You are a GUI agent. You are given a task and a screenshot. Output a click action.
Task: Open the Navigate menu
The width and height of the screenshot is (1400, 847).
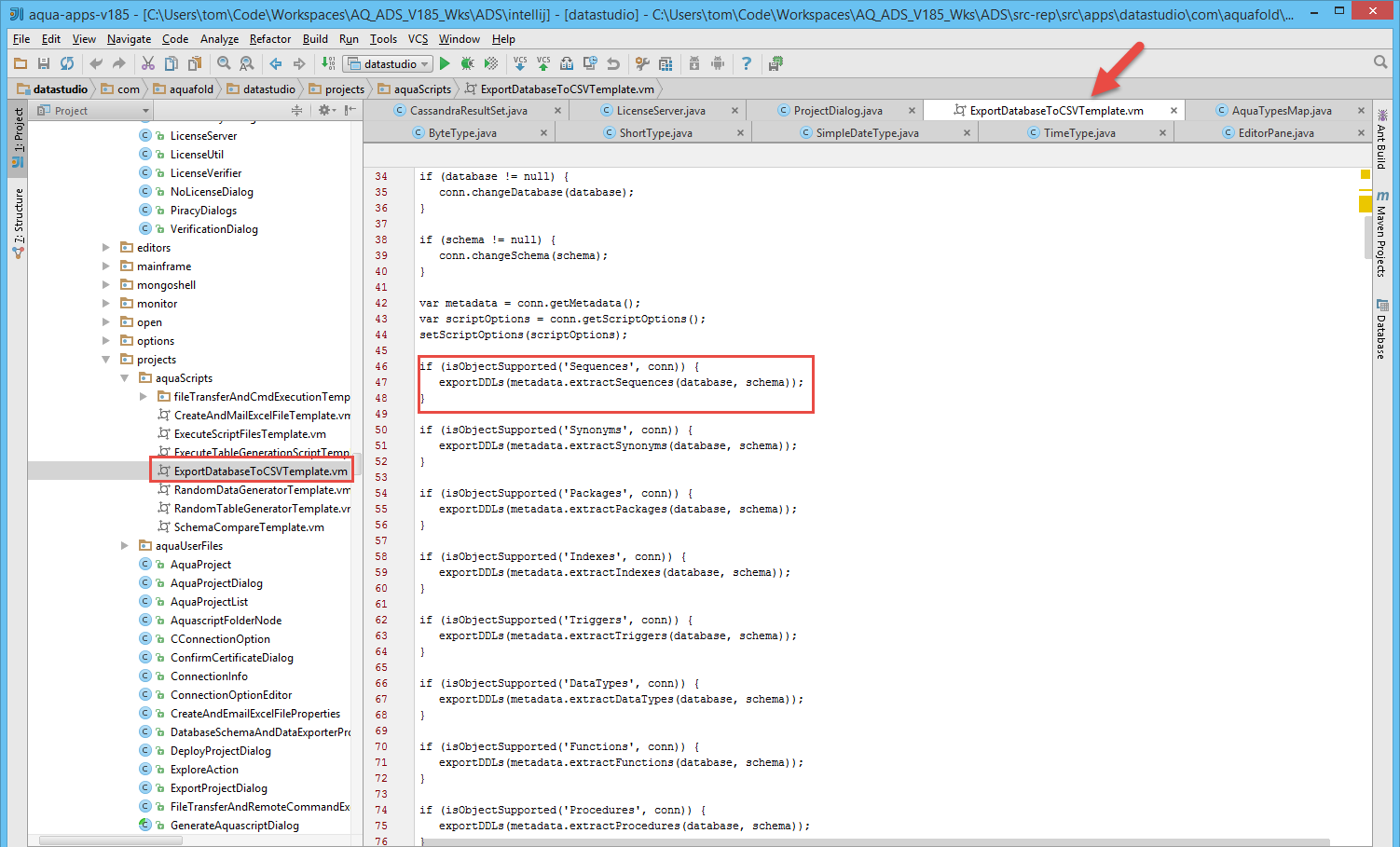coord(129,39)
